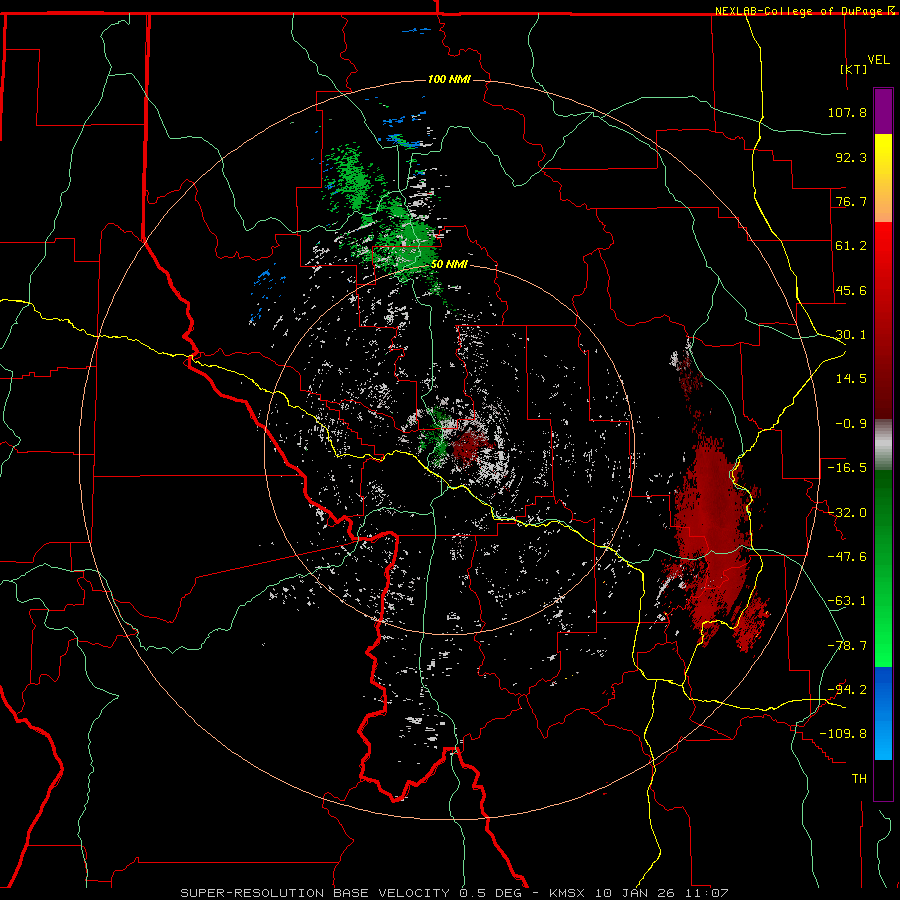Click the -63.1 scale value
The image size is (900, 900).
[847, 601]
